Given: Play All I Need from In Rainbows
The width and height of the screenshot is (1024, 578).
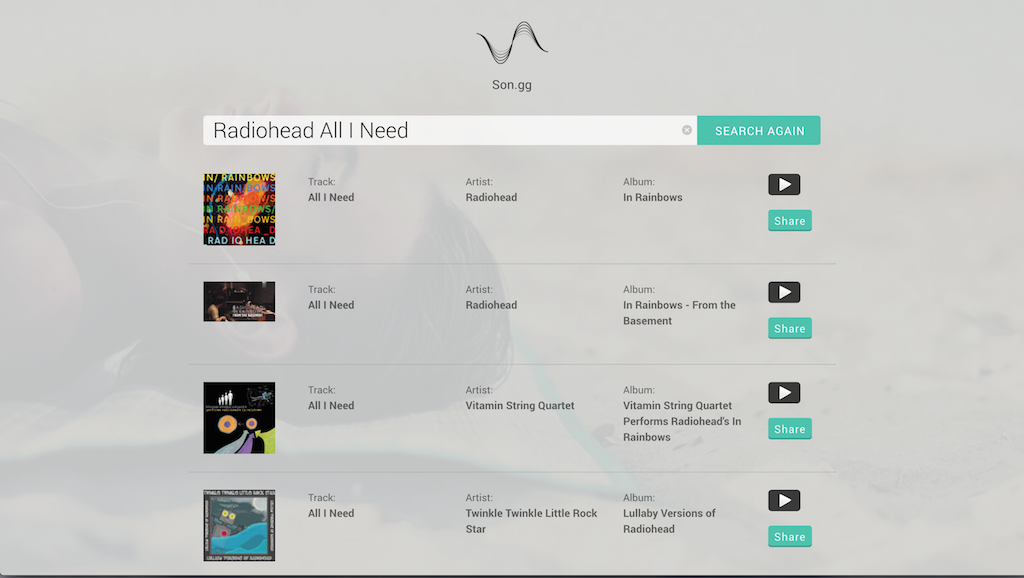Looking at the screenshot, I should click(784, 184).
